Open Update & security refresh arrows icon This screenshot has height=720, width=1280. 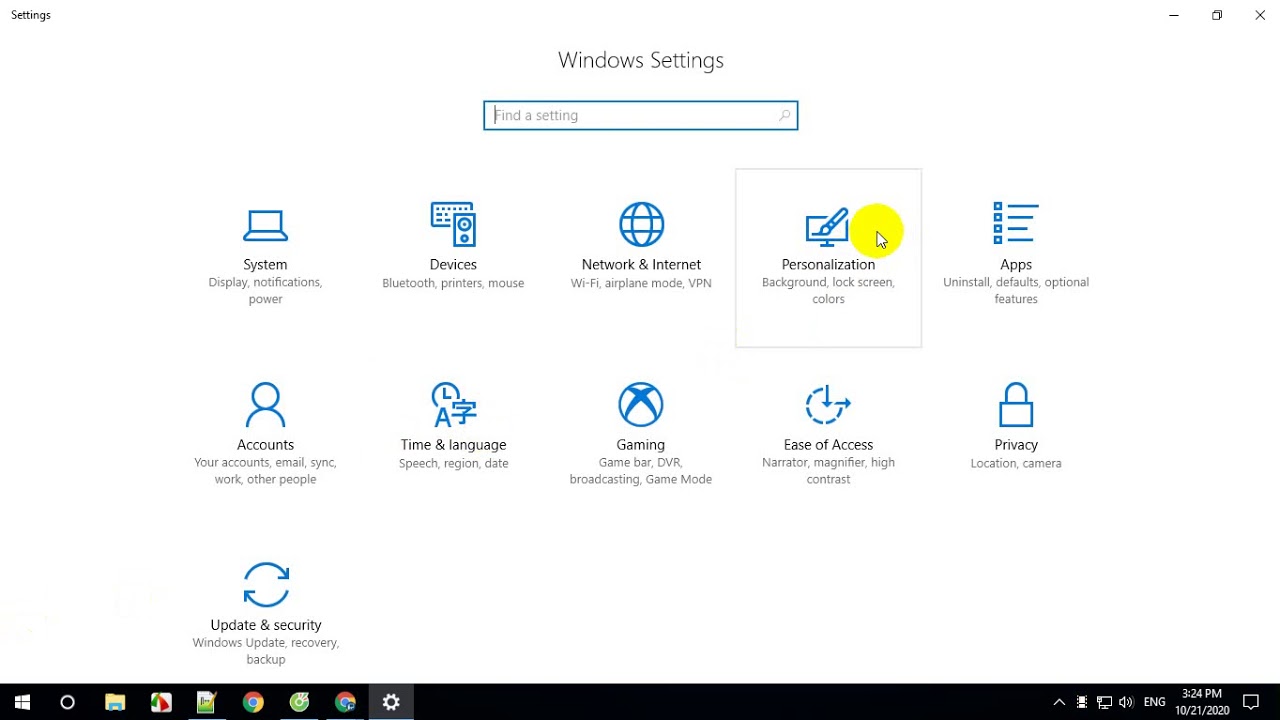click(266, 585)
